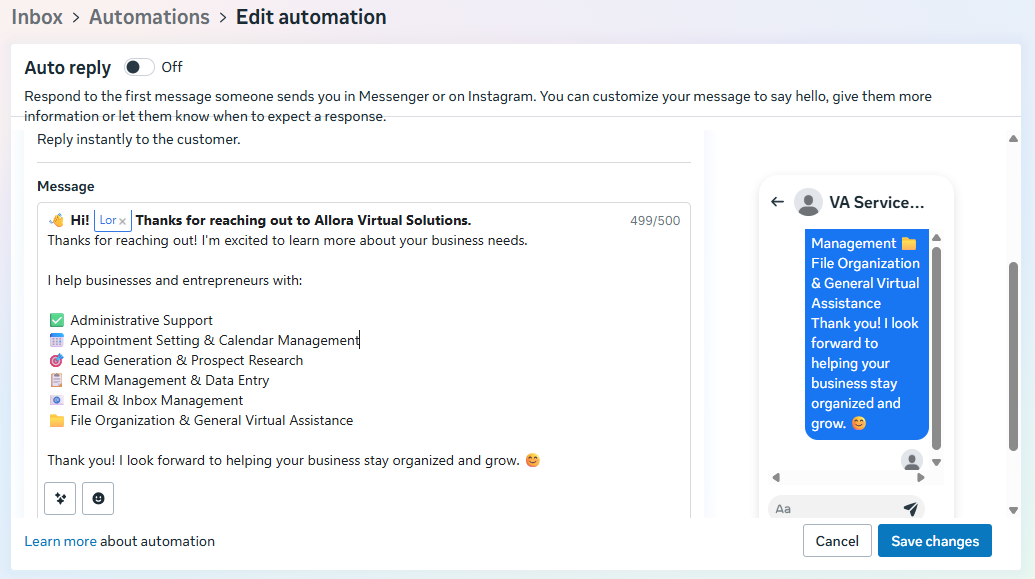Image resolution: width=1035 pixels, height=579 pixels.
Task: Click 'I help businesses and entrepreneurs with:' line
Action: click(175, 281)
